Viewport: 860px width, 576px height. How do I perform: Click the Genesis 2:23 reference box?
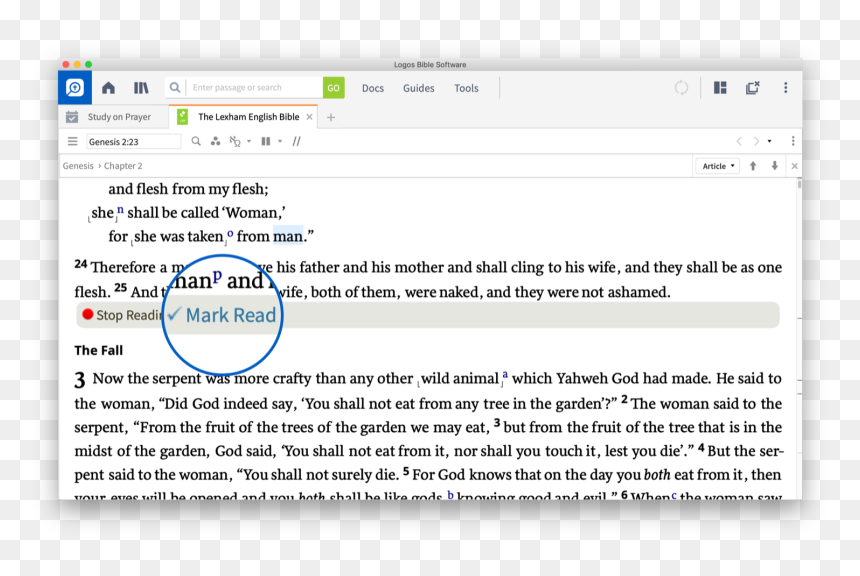[133, 142]
